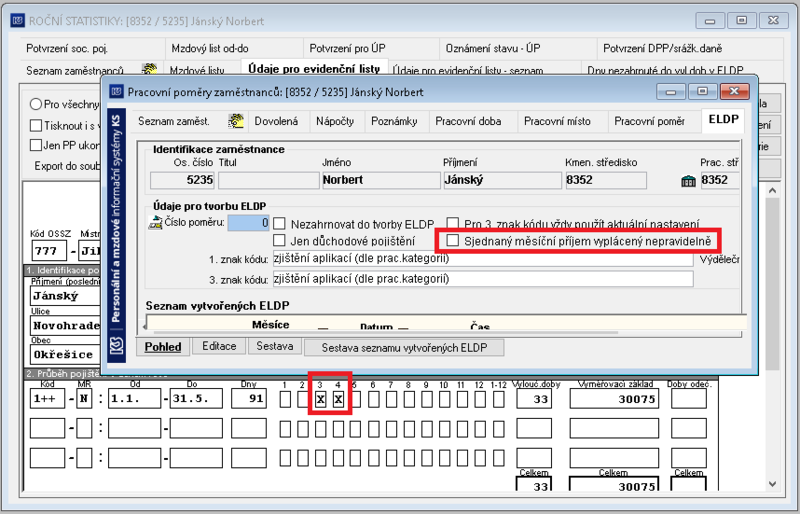
Task: Click the KS logo in sidebar bottom
Action: [x=117, y=347]
